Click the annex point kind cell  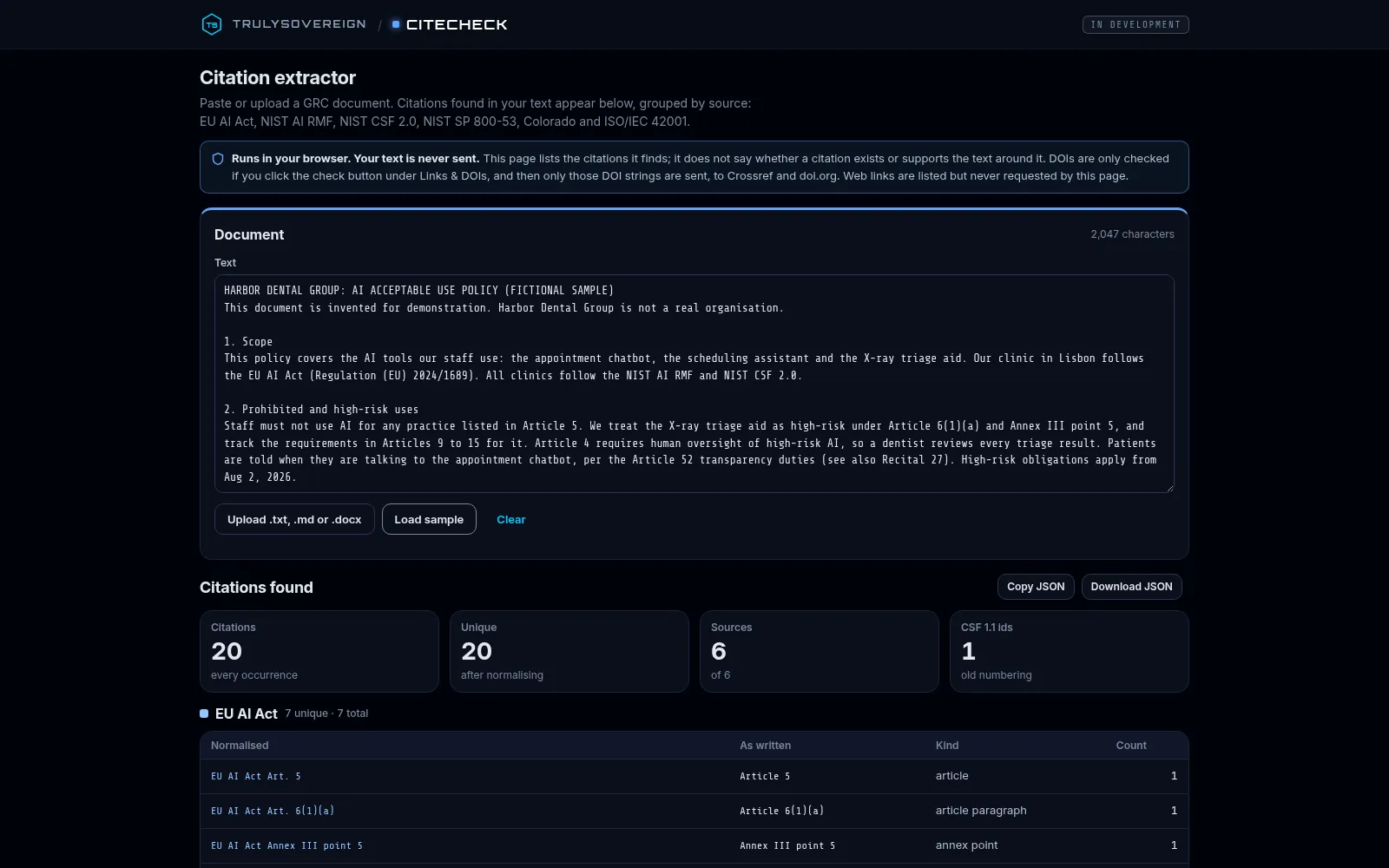pyautogui.click(x=966, y=845)
